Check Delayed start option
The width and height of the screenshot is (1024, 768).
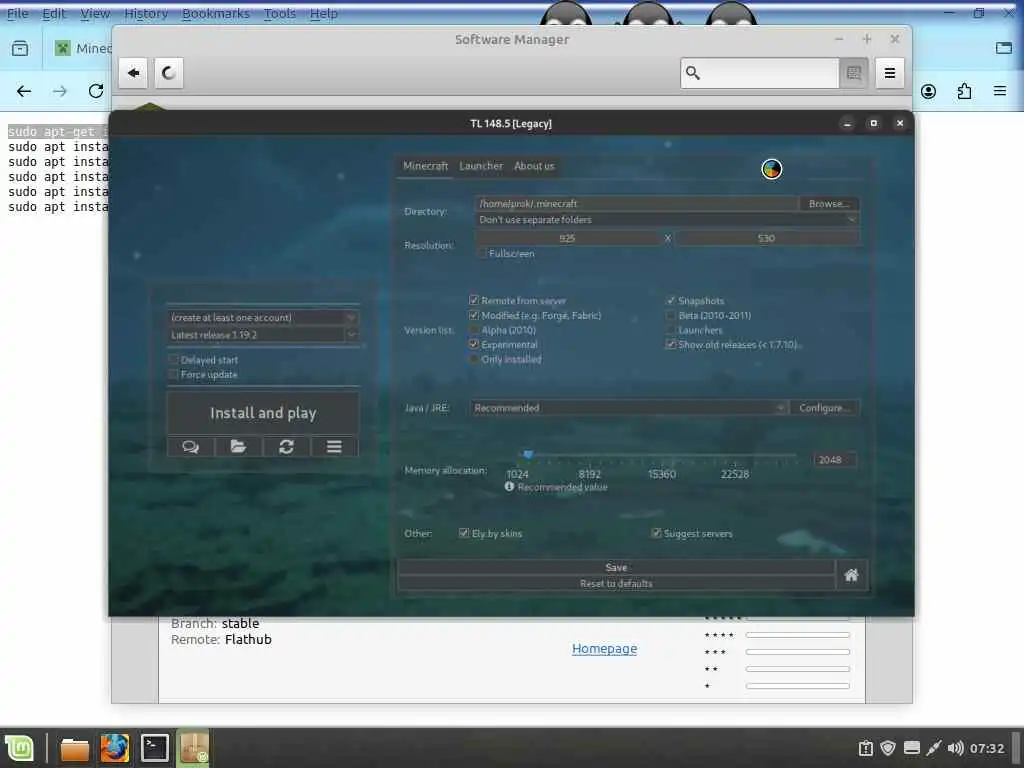click(173, 359)
